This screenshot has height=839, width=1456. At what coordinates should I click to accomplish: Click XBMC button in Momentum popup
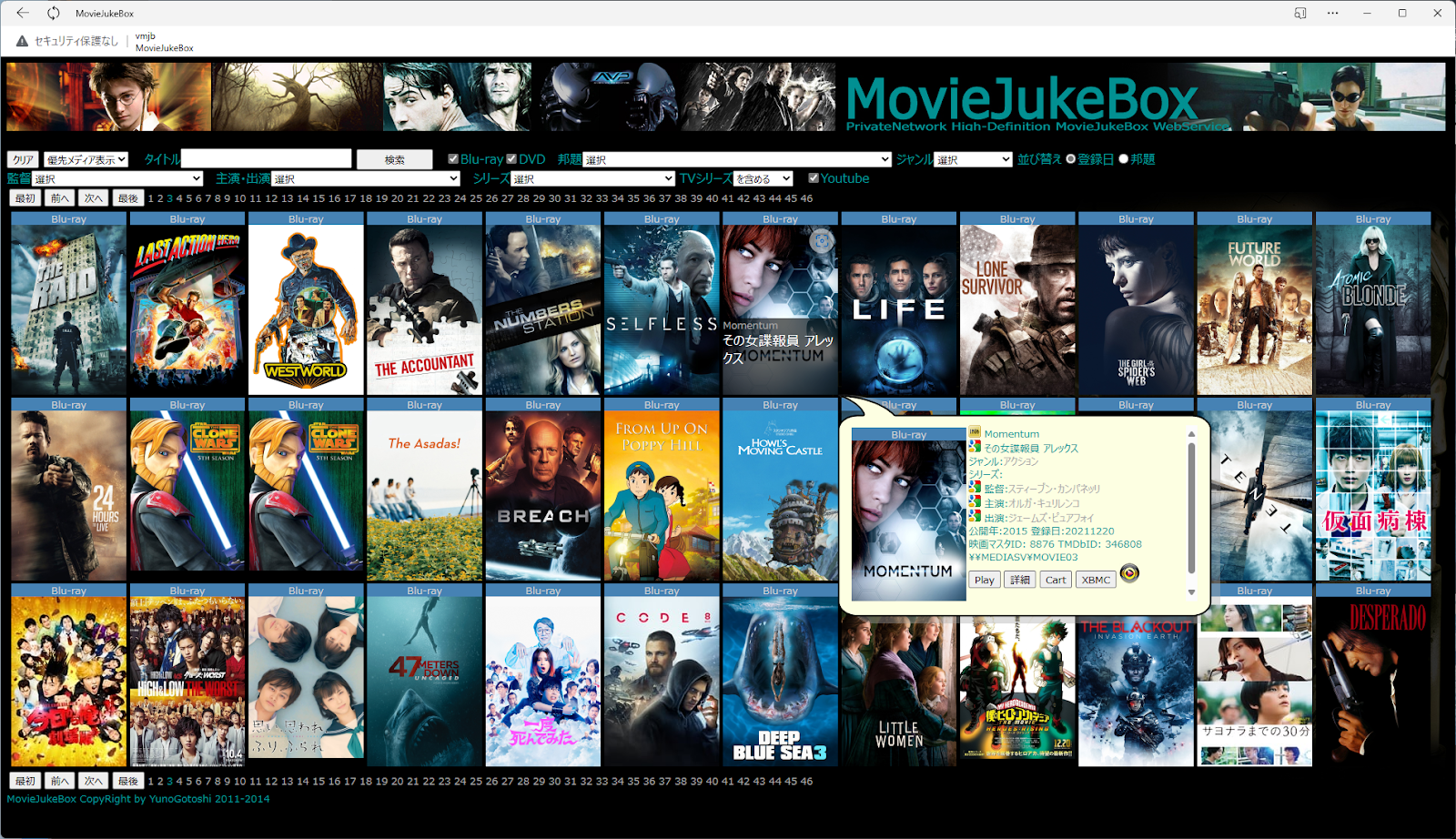point(1096,580)
